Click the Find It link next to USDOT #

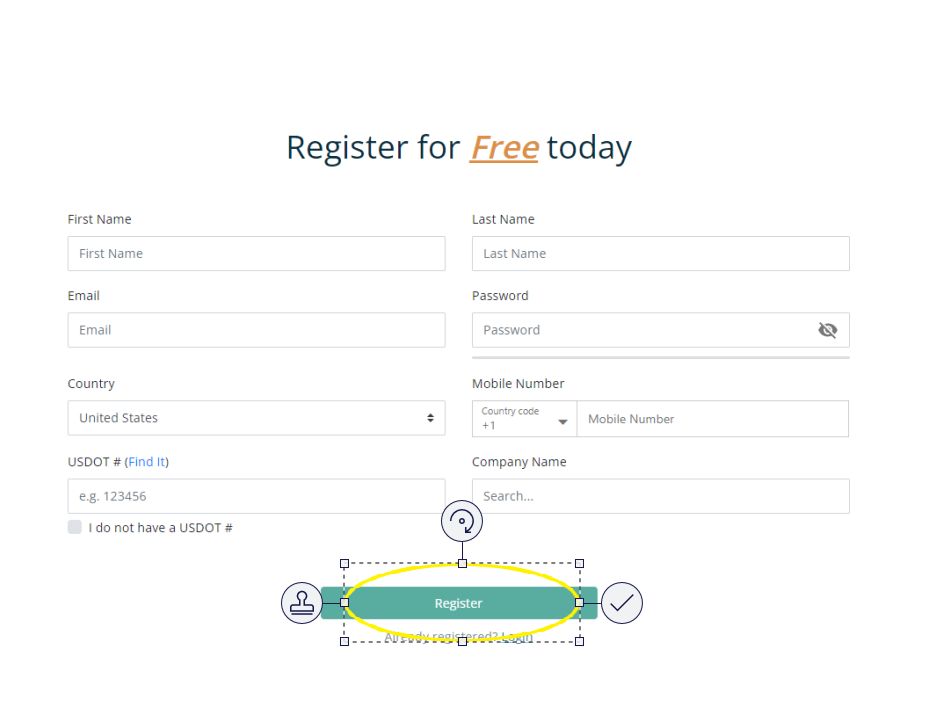point(147,462)
